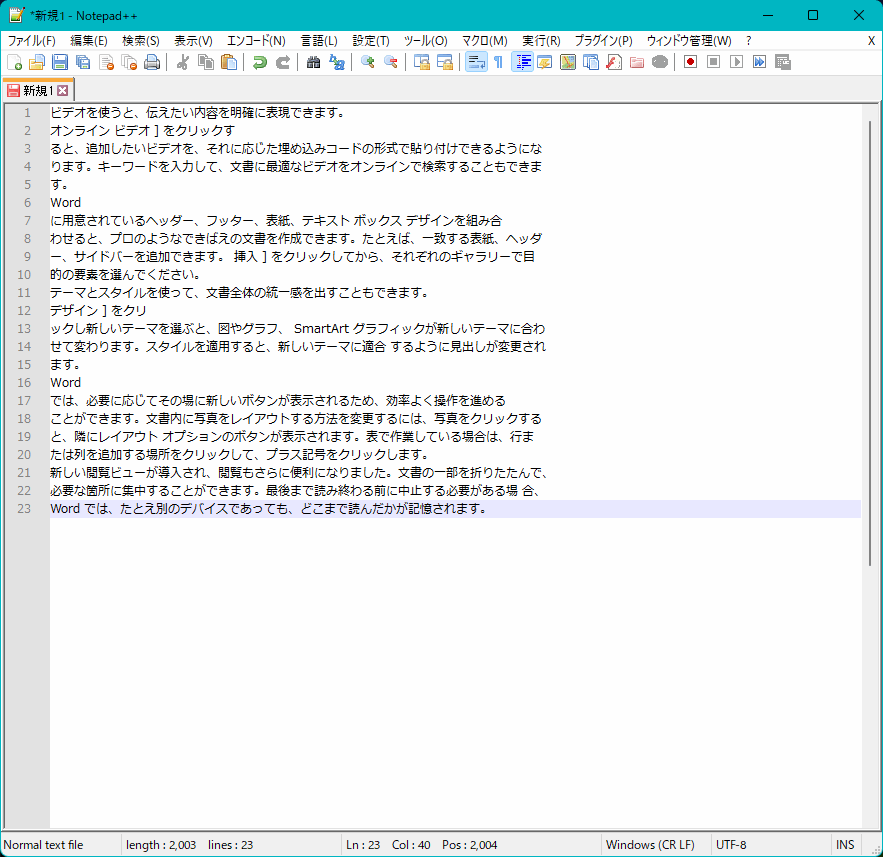Run the macro multiple times icon
Screen dimensions: 883x857
pos(760,62)
